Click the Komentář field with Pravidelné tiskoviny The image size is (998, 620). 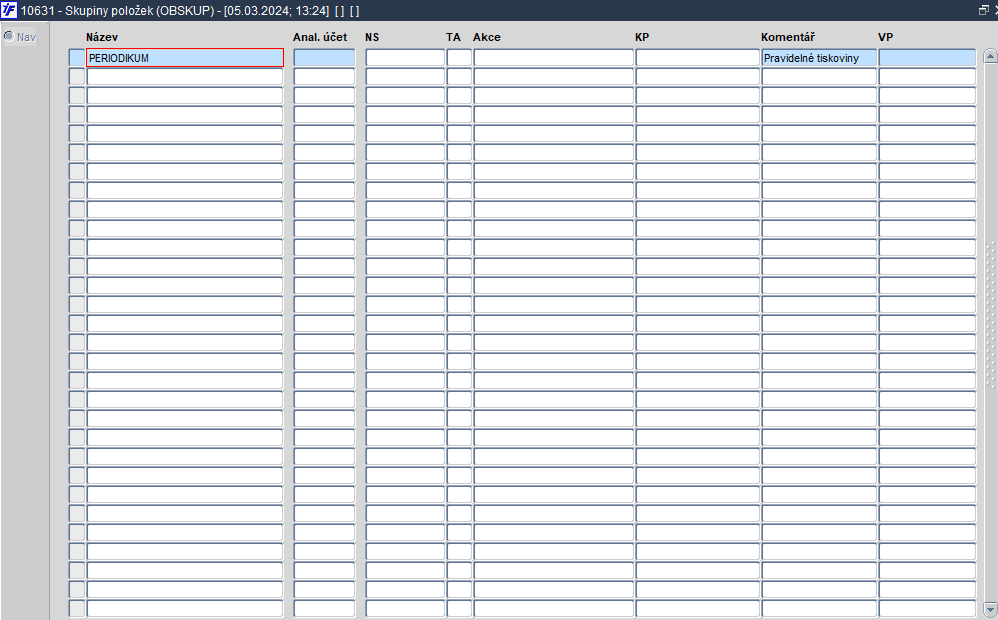click(x=819, y=58)
